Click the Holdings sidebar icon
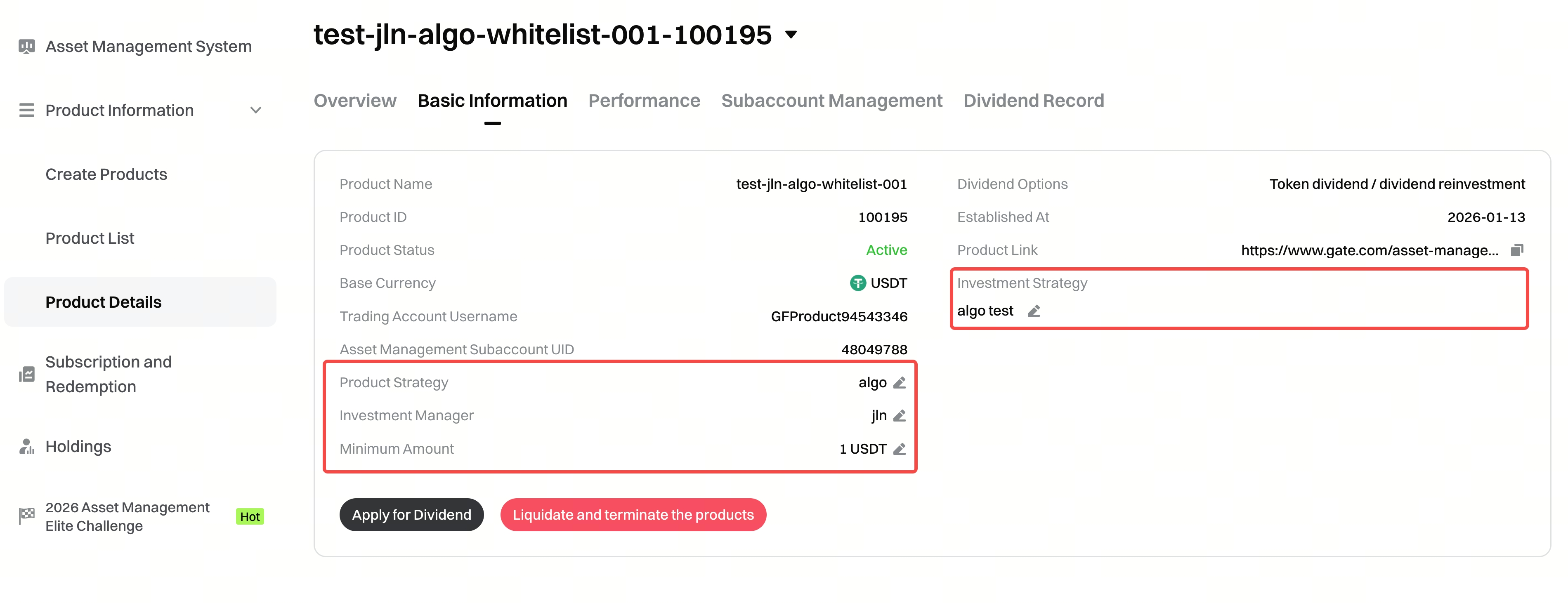 (x=26, y=447)
